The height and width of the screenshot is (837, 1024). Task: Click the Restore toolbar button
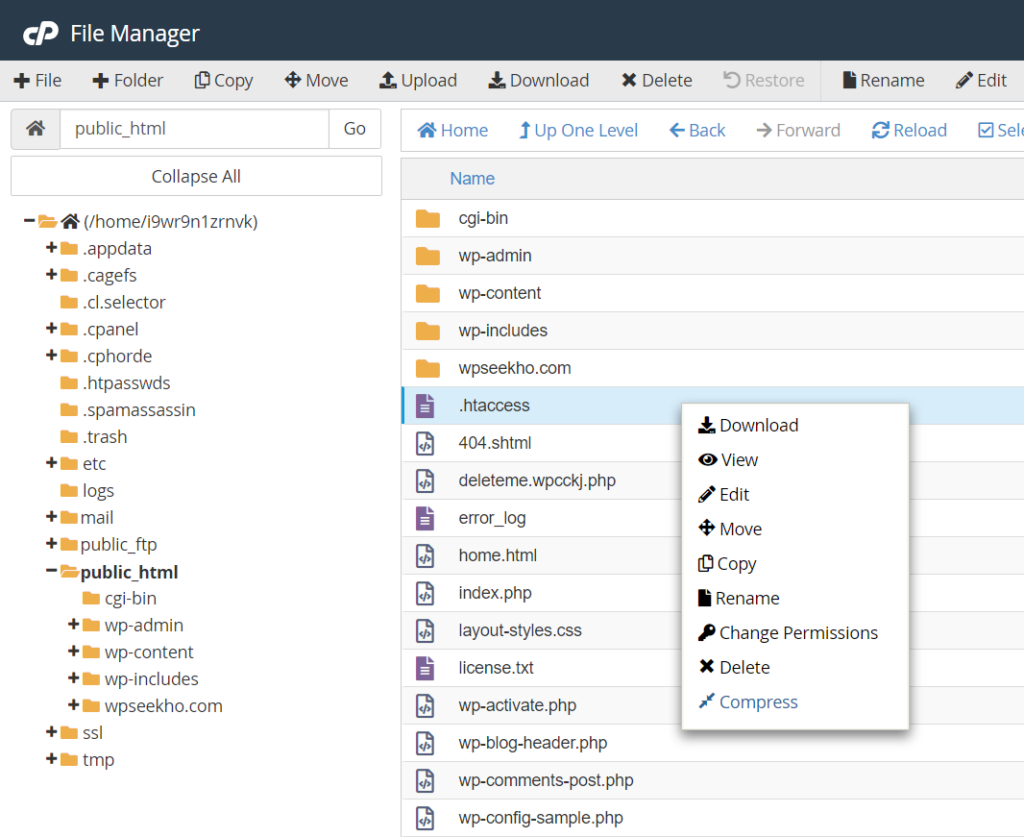[763, 80]
